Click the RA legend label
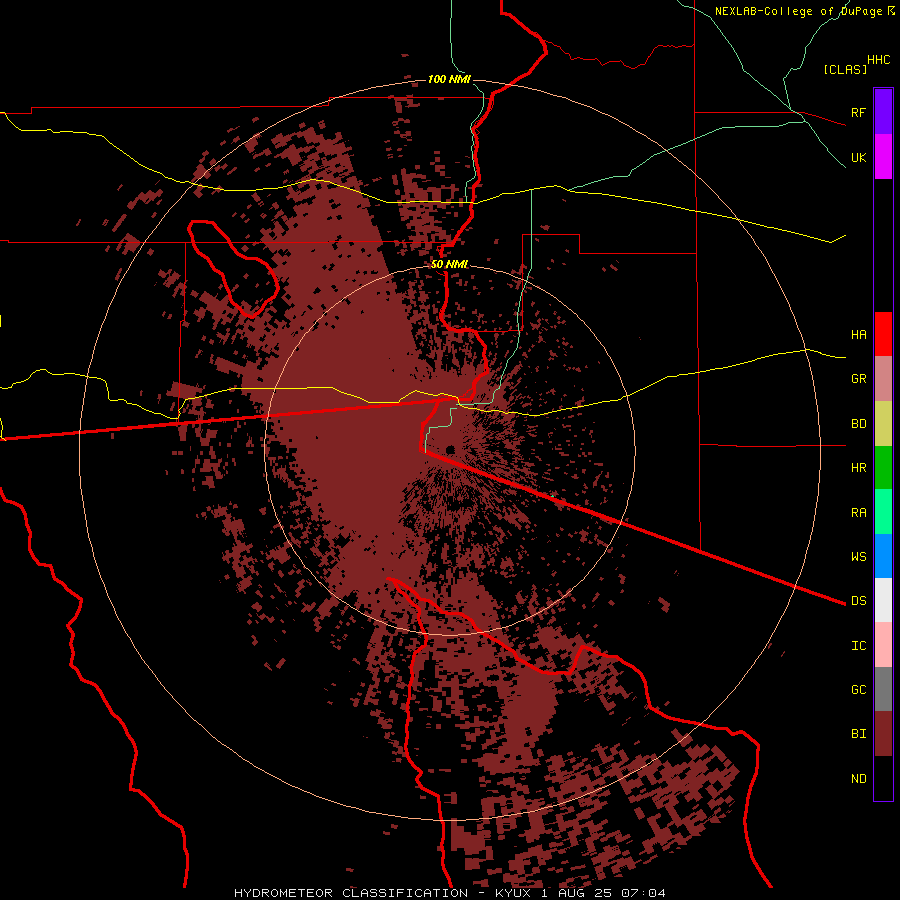This screenshot has width=900, height=900. [858, 513]
